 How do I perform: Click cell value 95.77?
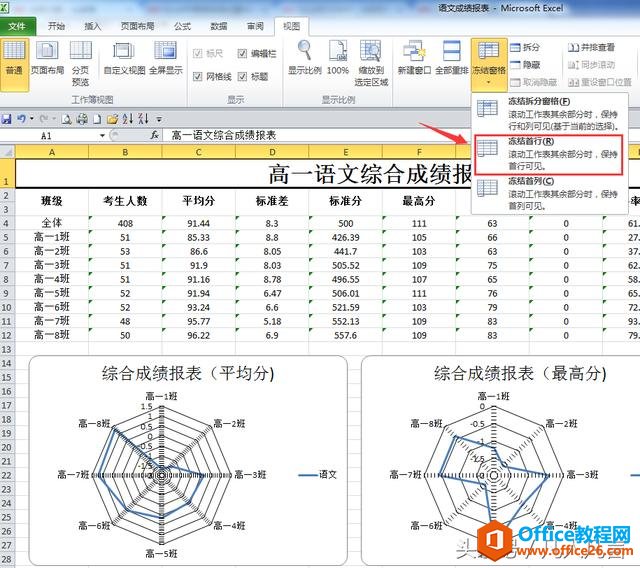(x=198, y=322)
